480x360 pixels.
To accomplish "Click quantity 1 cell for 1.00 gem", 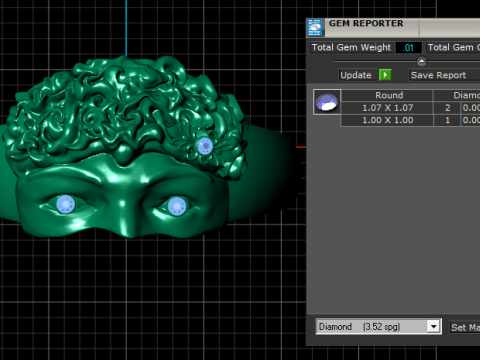I will click(447, 120).
